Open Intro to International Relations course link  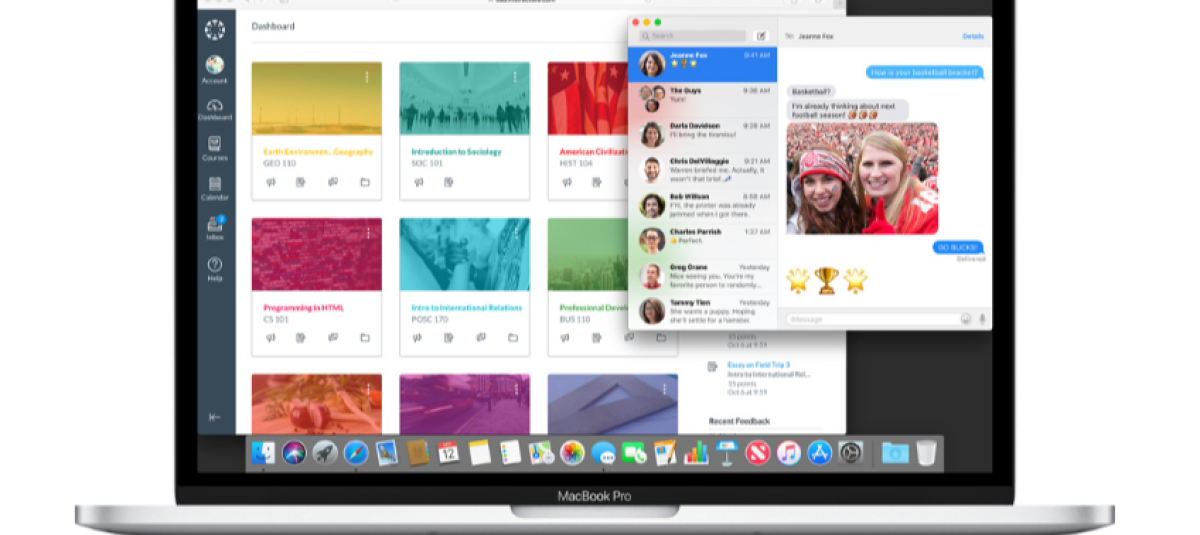[x=466, y=308]
